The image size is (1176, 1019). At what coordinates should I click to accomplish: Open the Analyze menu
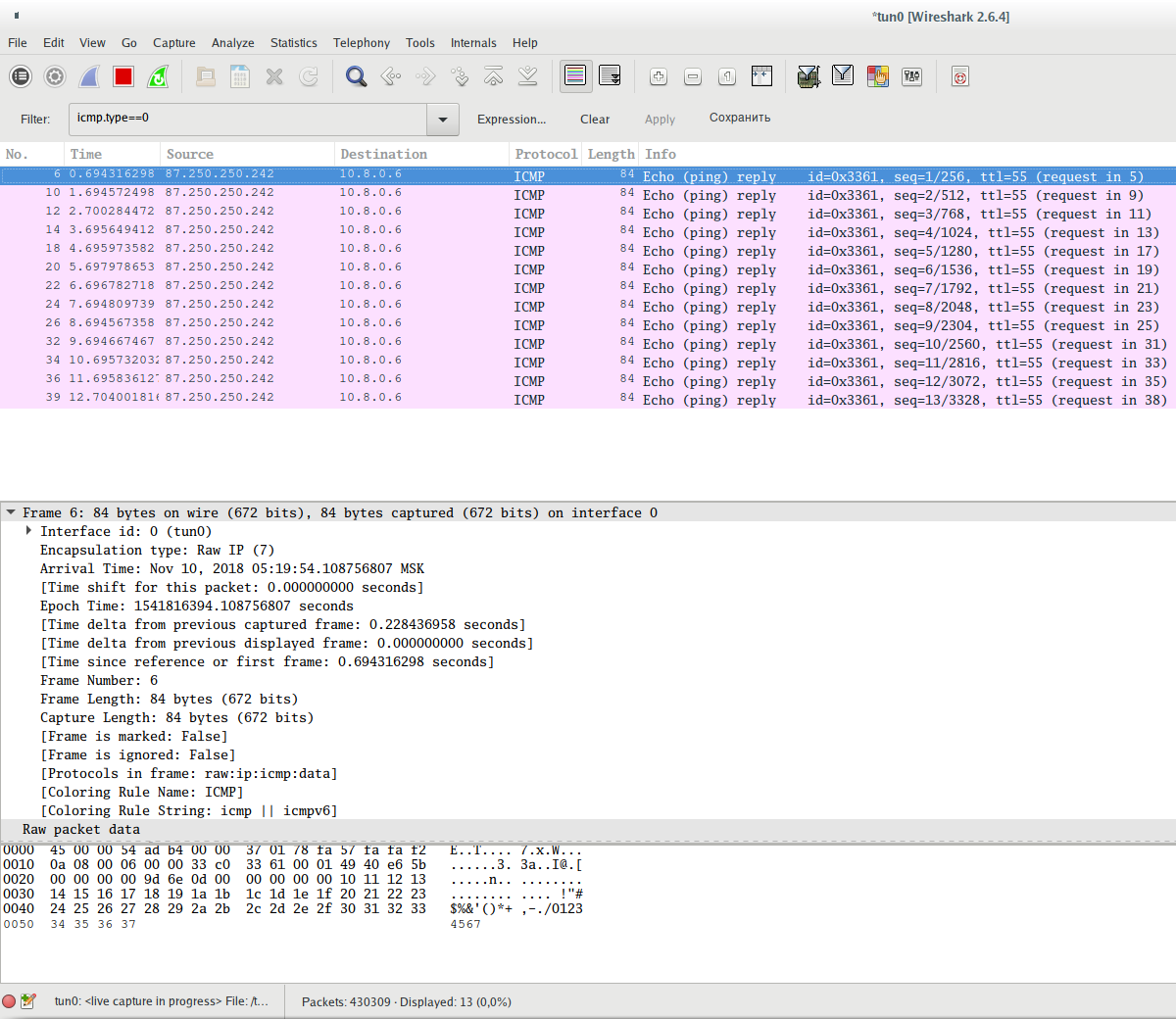click(233, 43)
